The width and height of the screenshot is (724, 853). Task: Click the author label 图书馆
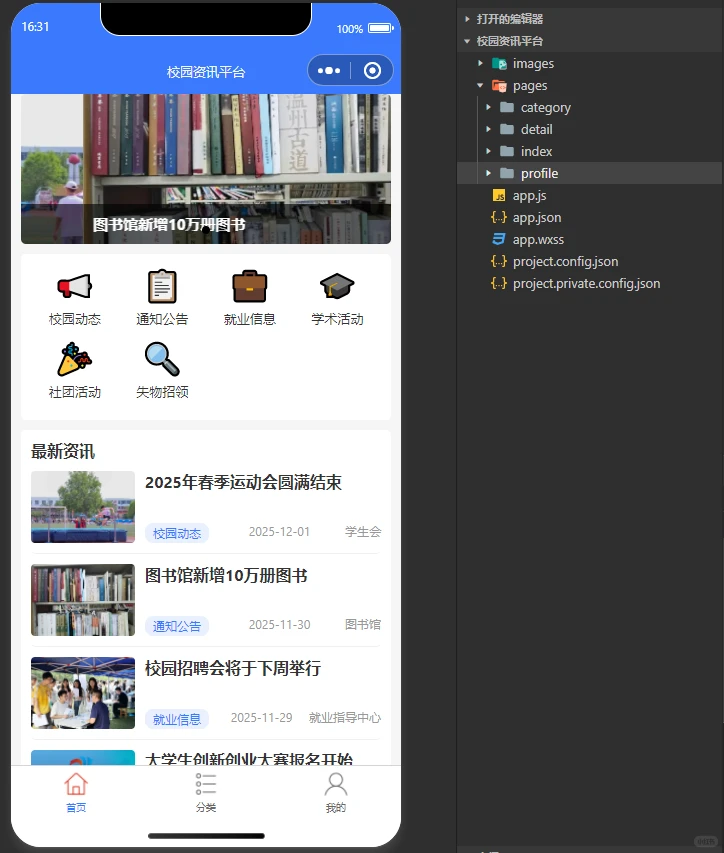click(363, 625)
